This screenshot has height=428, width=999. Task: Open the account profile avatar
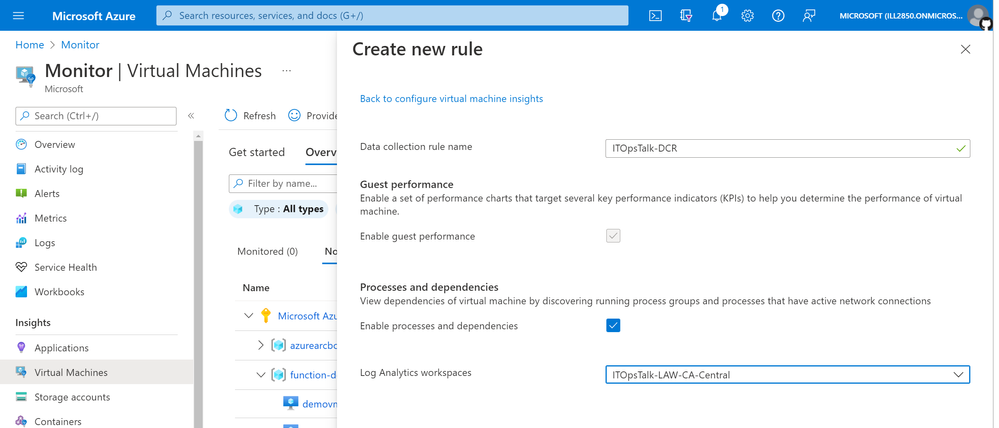[977, 16]
